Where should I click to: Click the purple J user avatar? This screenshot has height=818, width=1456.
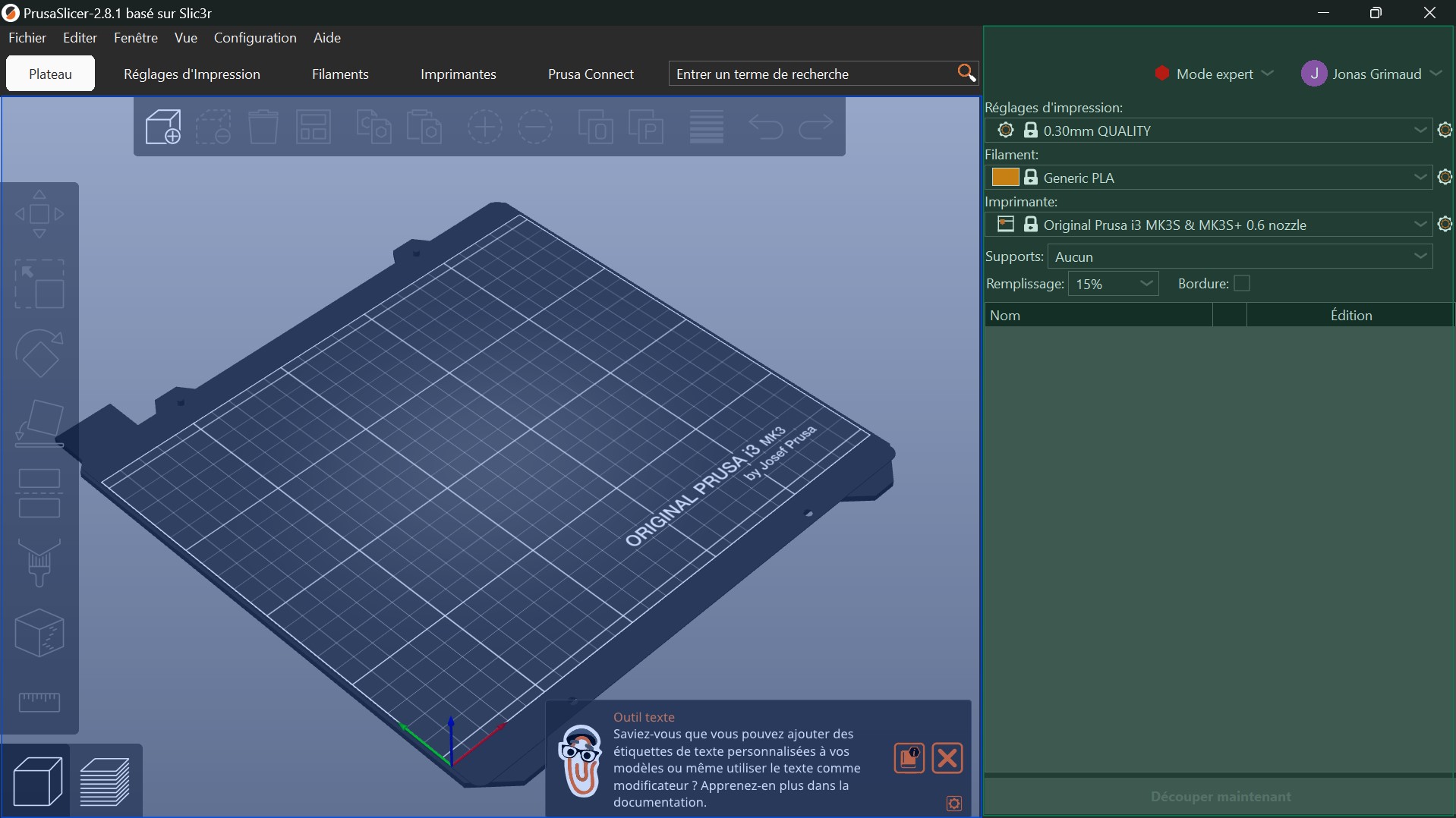click(x=1313, y=74)
